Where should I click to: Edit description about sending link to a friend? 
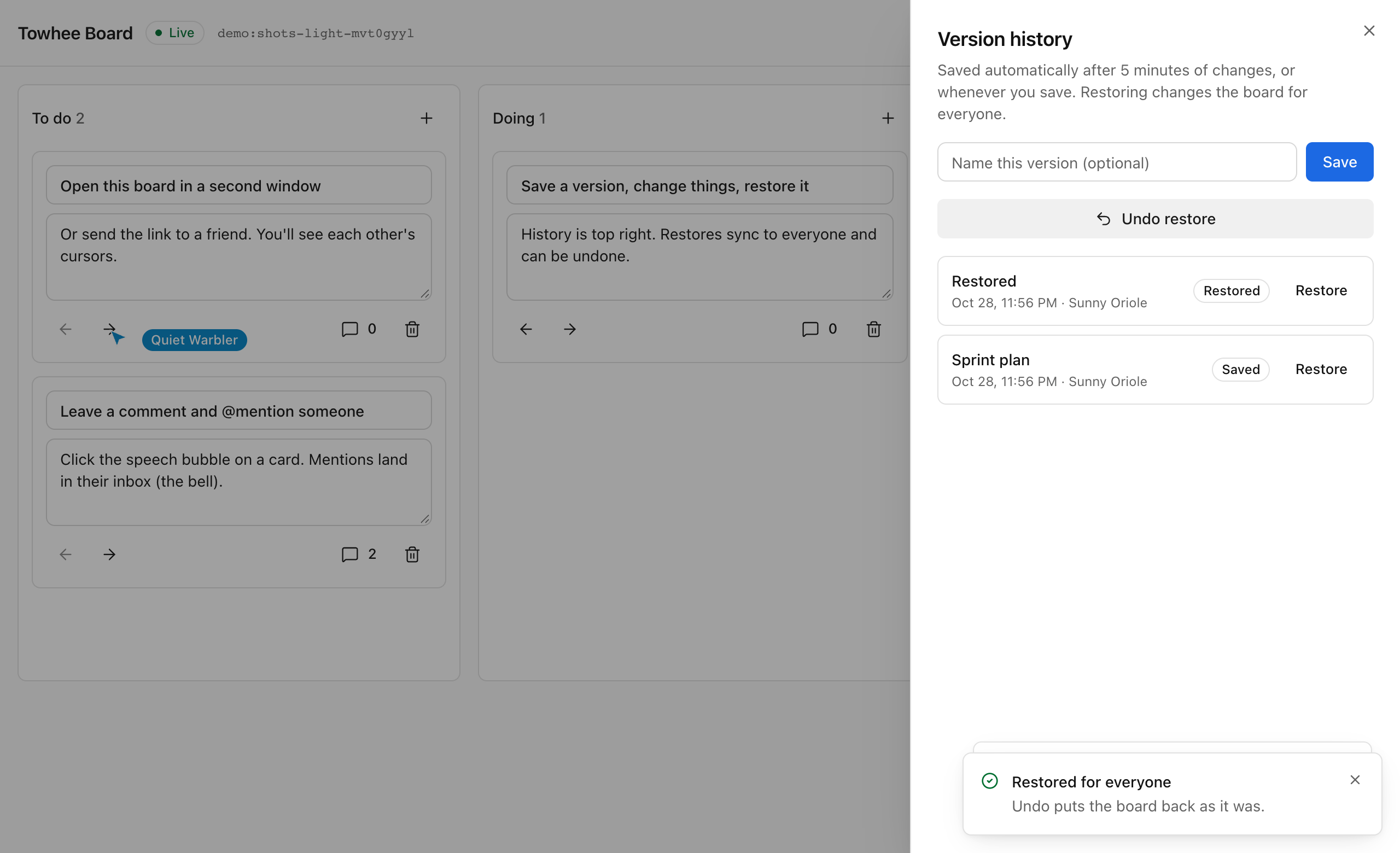tap(238, 256)
